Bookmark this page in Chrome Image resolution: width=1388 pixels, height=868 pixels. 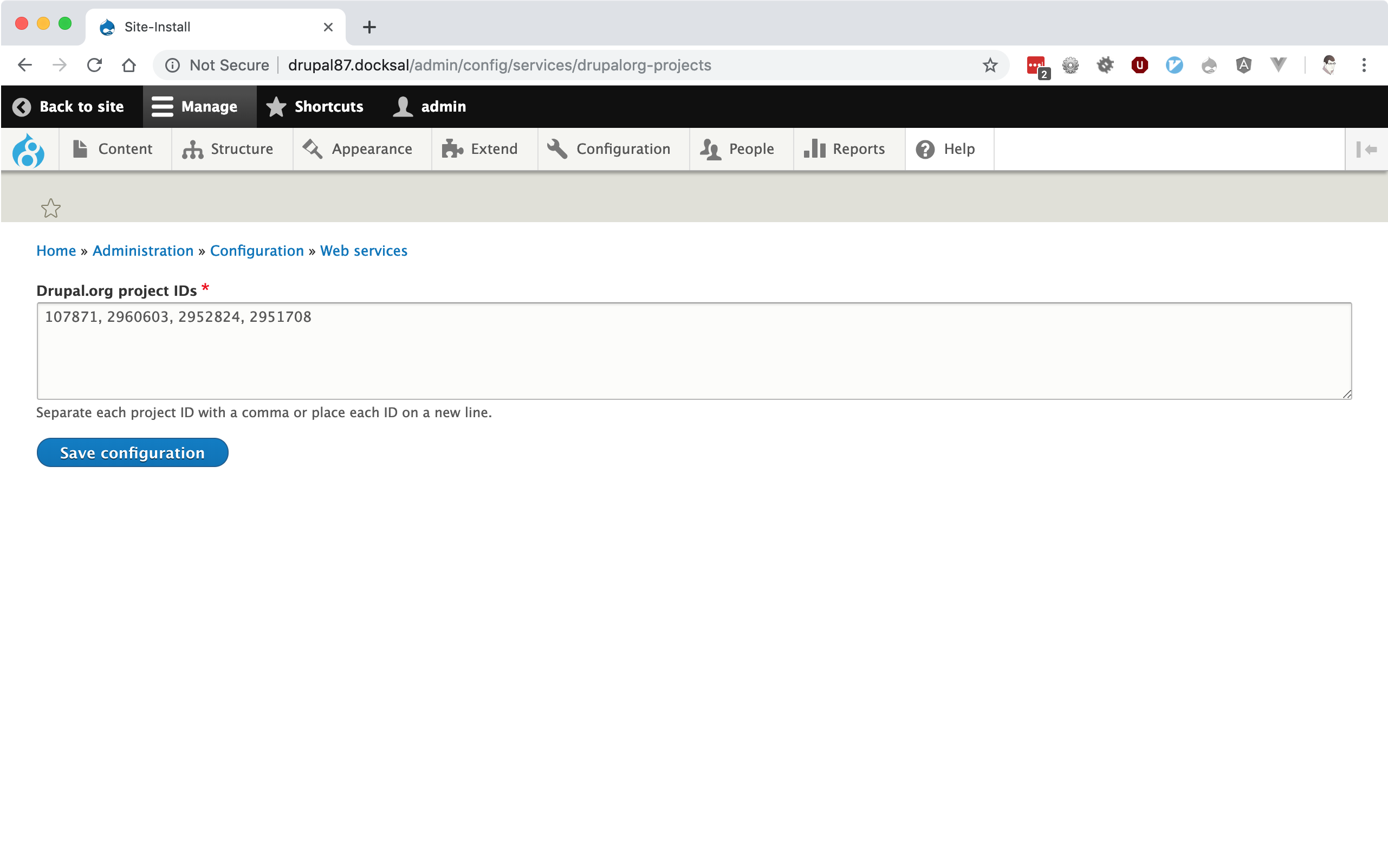click(990, 66)
